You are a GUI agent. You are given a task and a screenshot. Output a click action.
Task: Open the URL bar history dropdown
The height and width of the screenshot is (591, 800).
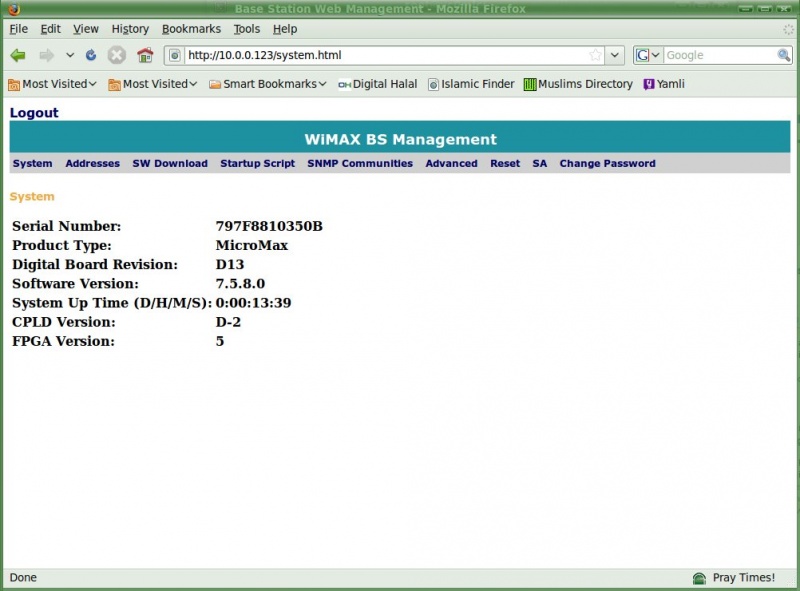[x=615, y=55]
